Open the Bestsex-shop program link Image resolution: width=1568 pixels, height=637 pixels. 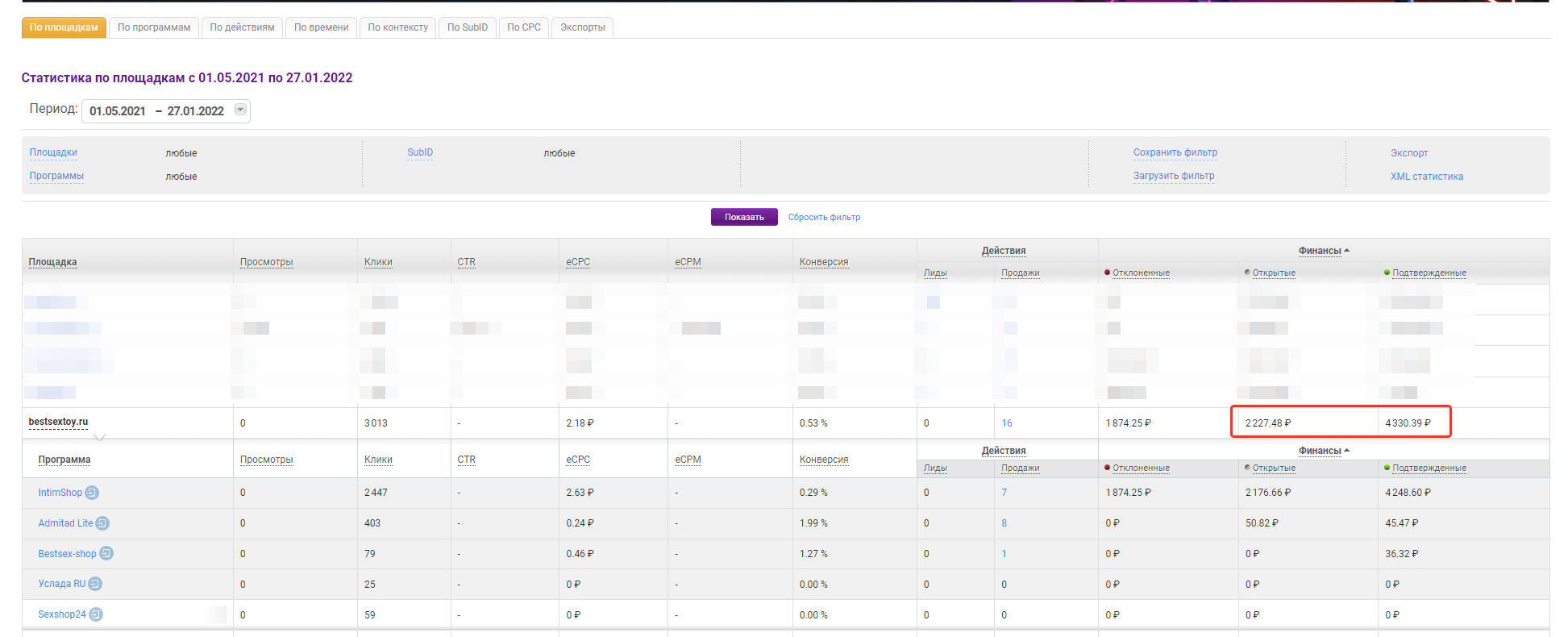pos(67,554)
